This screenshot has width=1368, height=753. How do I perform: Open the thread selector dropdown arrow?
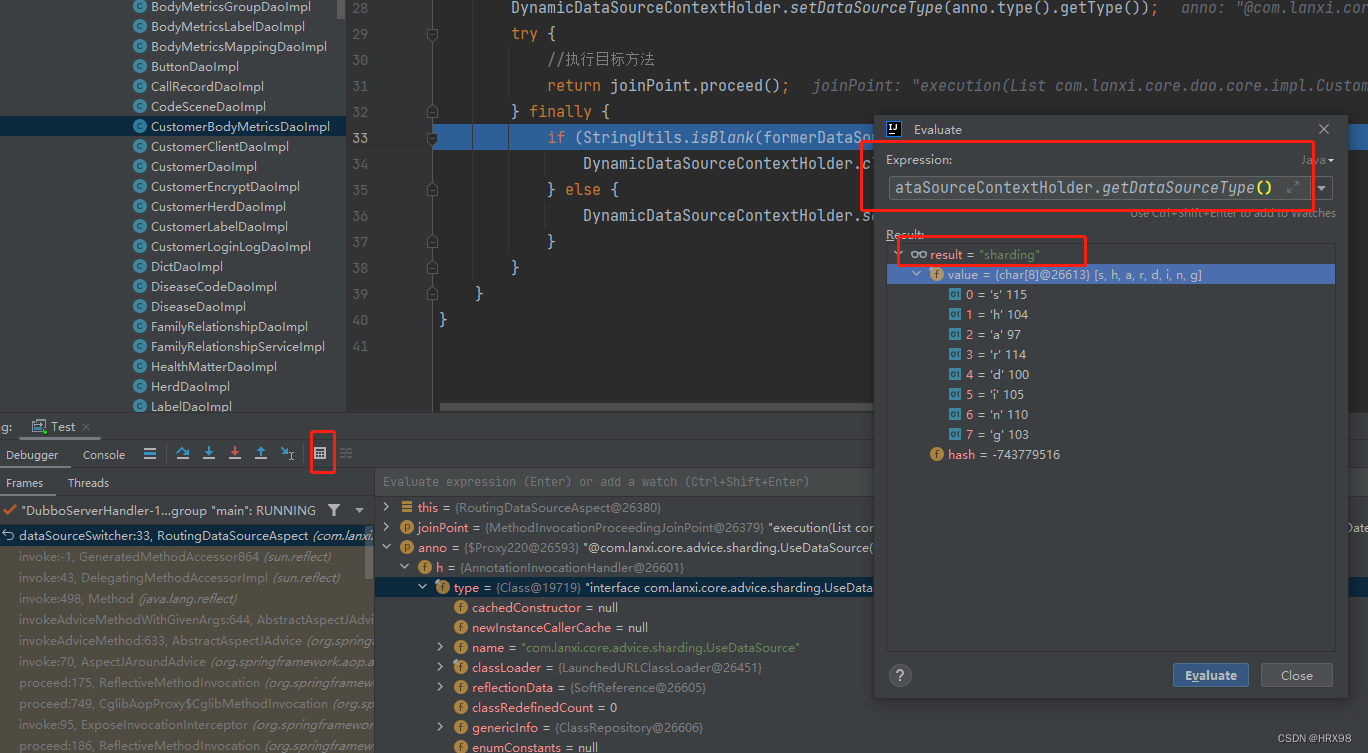coord(359,510)
